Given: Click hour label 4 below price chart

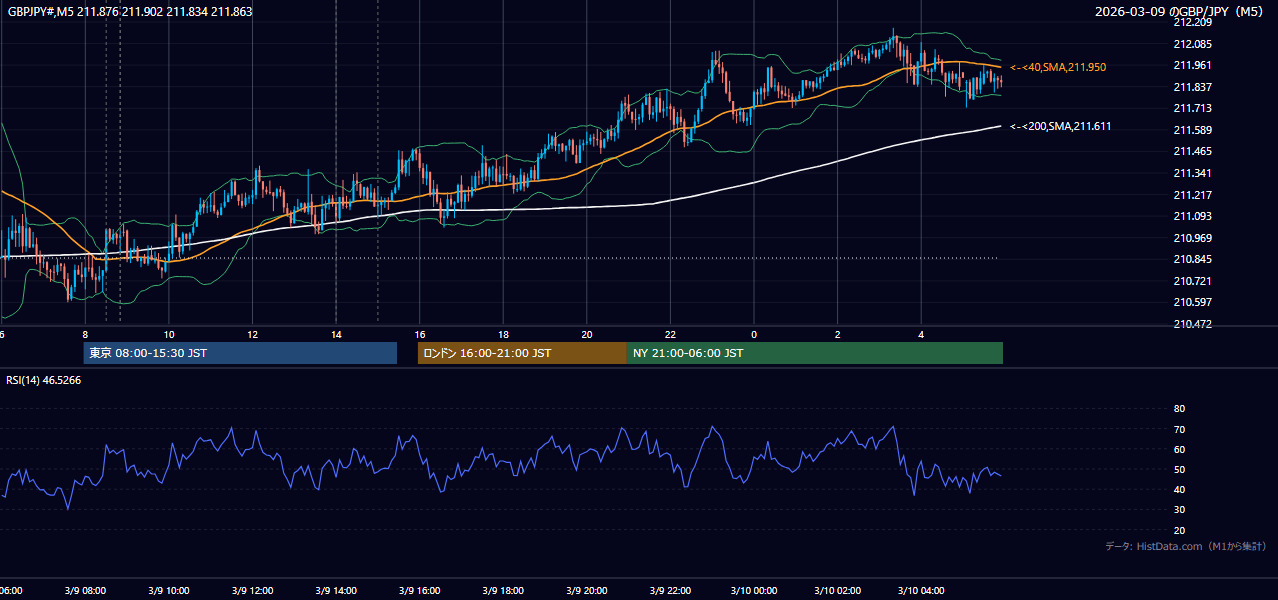Looking at the screenshot, I should [x=921, y=335].
